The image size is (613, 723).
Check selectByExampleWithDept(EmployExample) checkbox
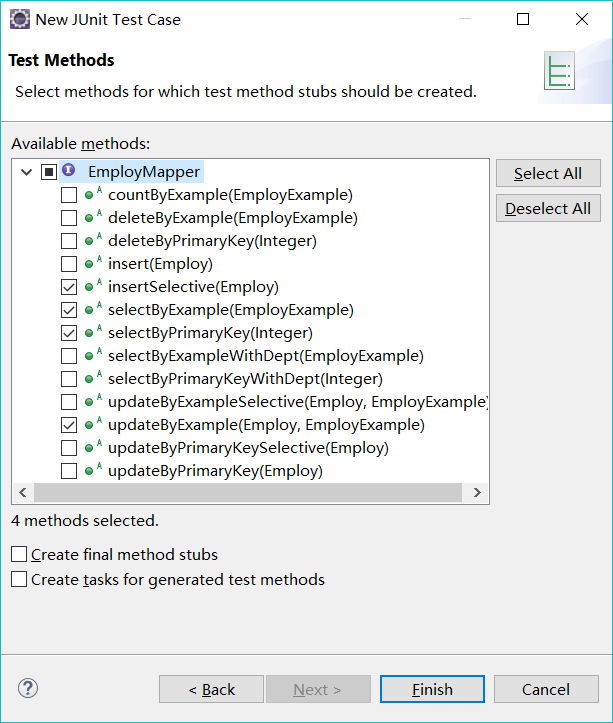(x=69, y=356)
